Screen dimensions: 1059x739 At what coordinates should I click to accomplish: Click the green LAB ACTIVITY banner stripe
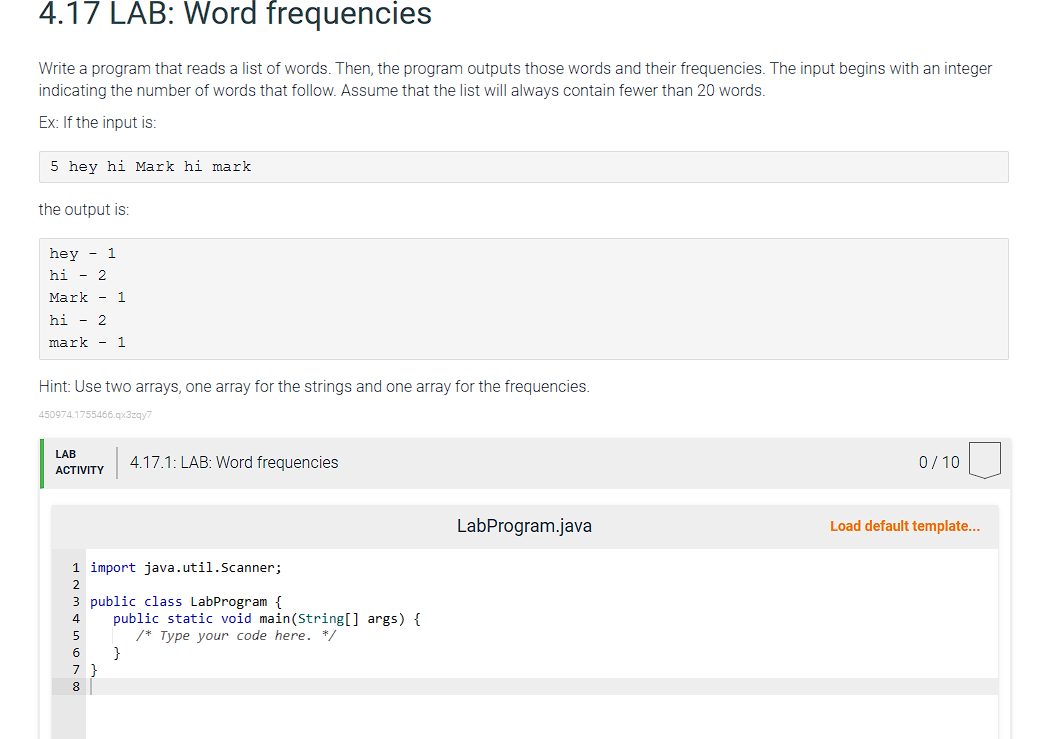40,462
